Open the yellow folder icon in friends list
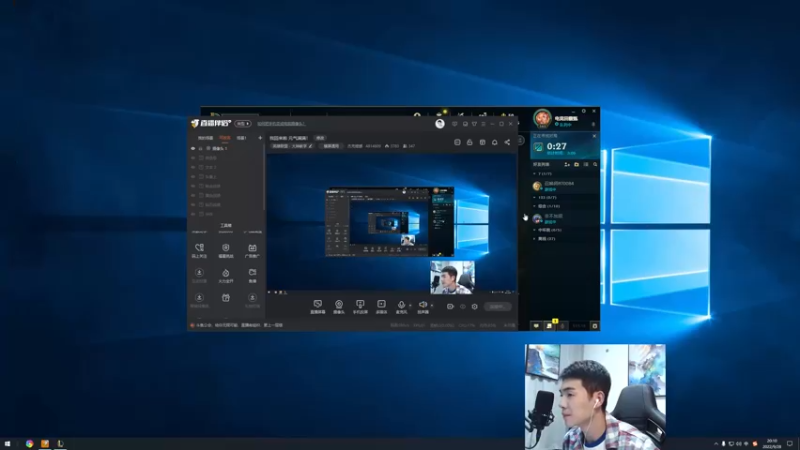 coord(577,165)
